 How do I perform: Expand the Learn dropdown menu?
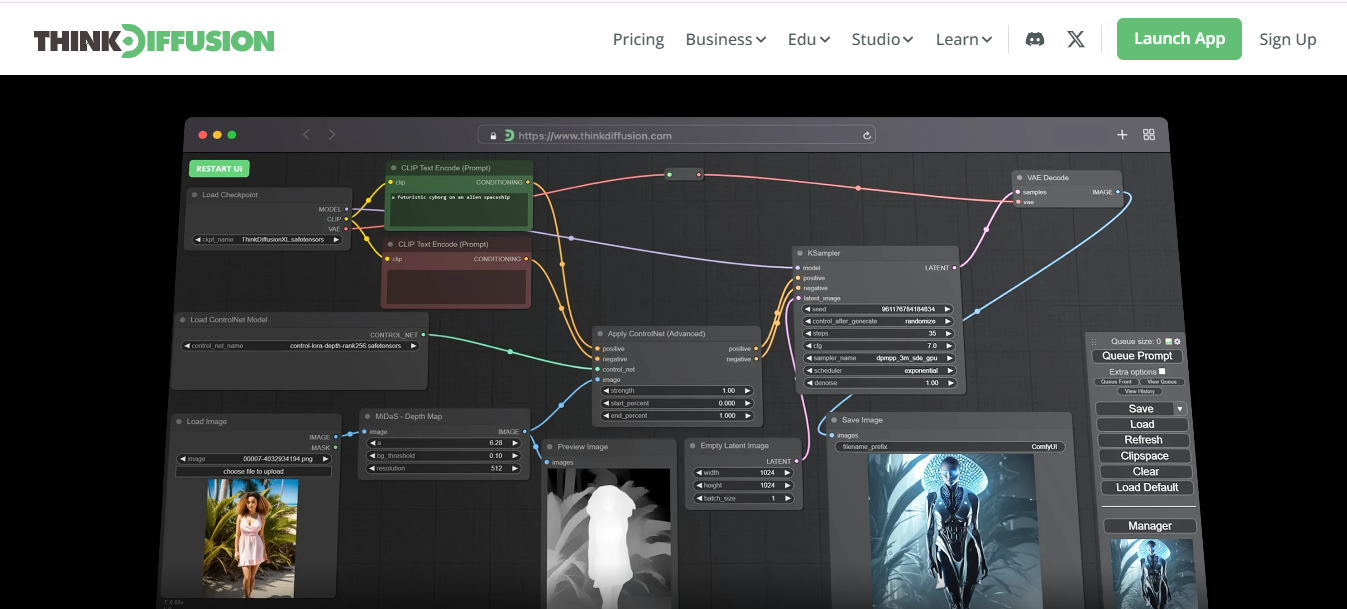tap(964, 39)
